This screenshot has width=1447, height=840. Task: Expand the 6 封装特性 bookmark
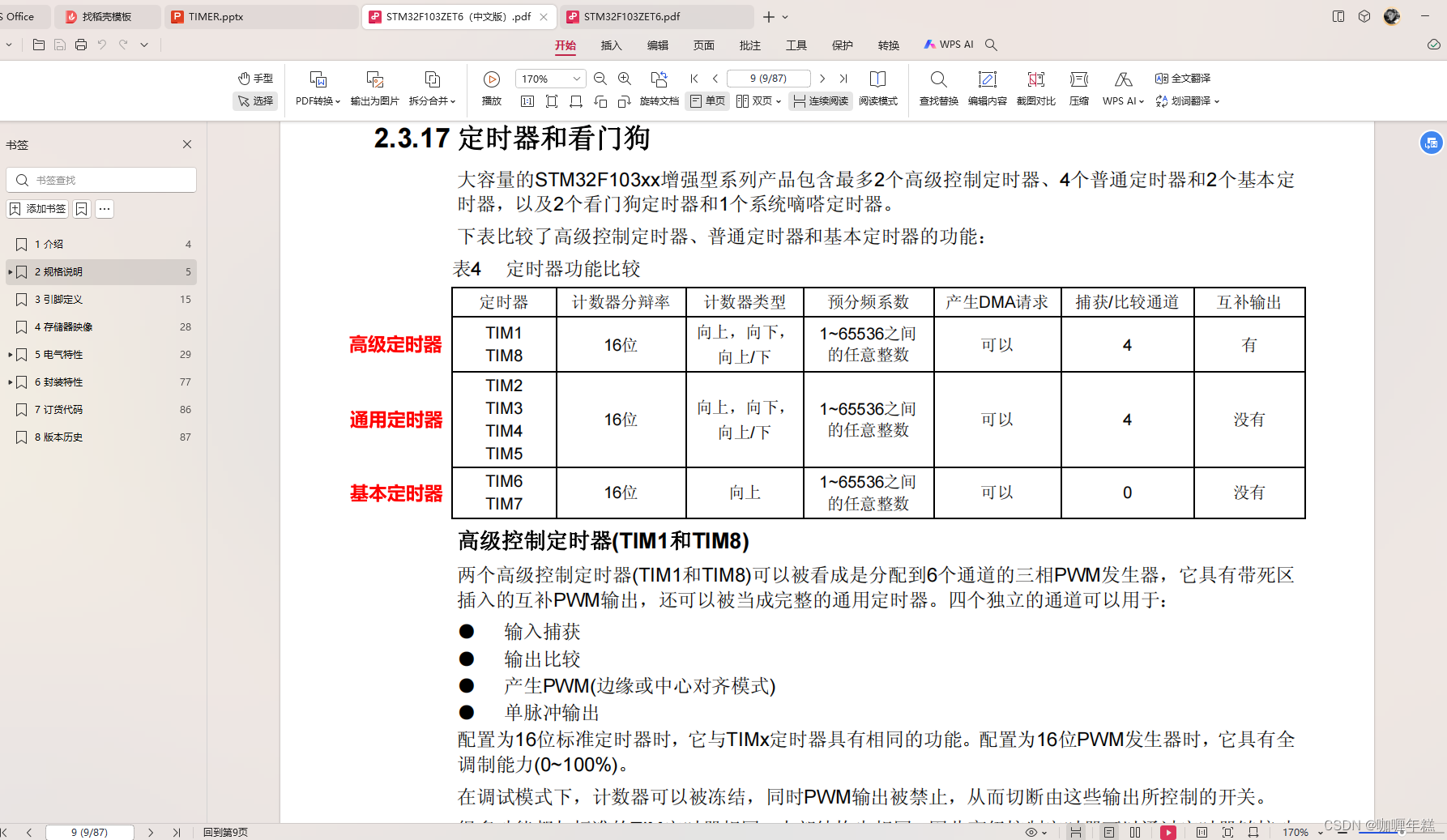coord(10,382)
